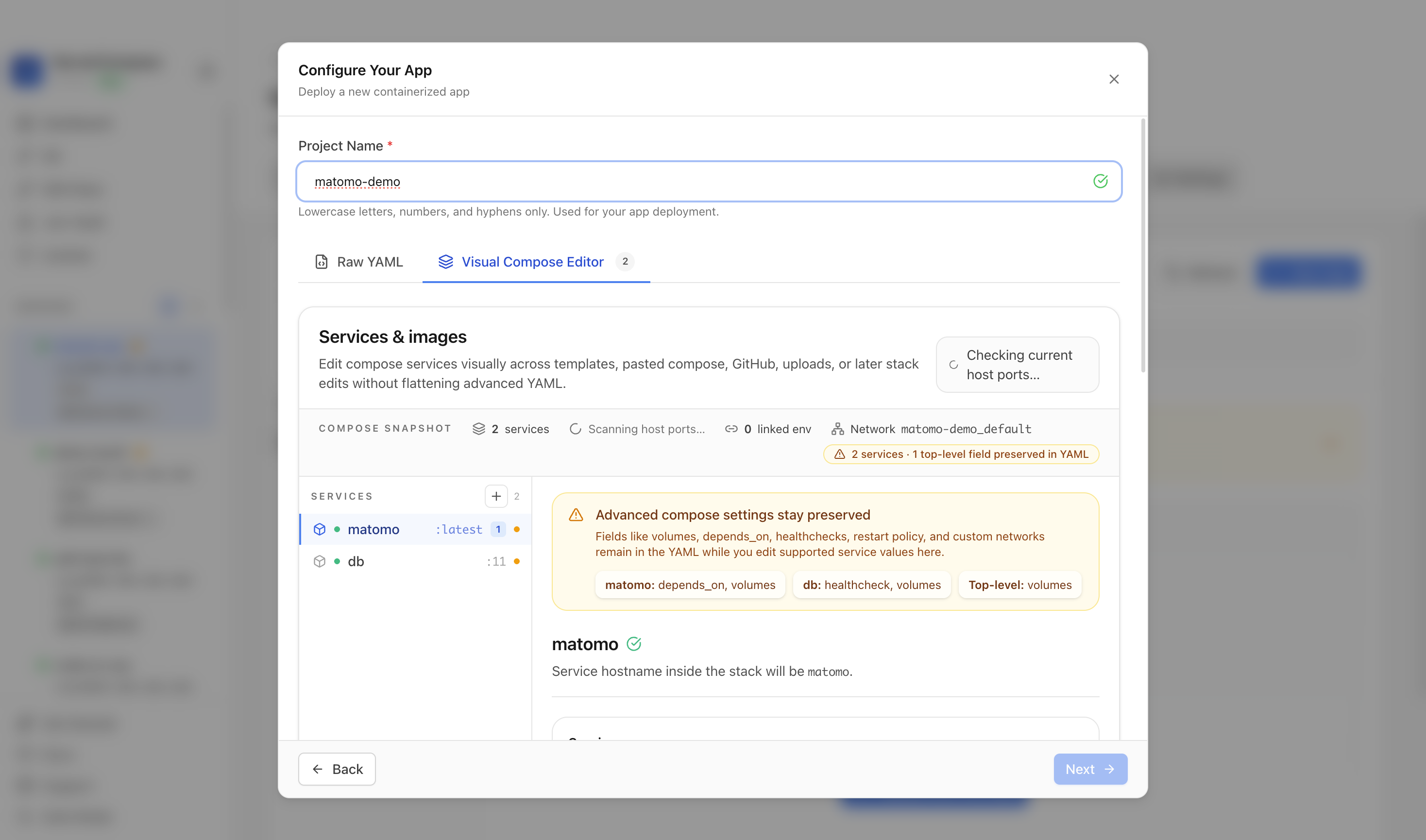The height and width of the screenshot is (840, 1426).
Task: Proceed with the Next button
Action: tap(1090, 769)
